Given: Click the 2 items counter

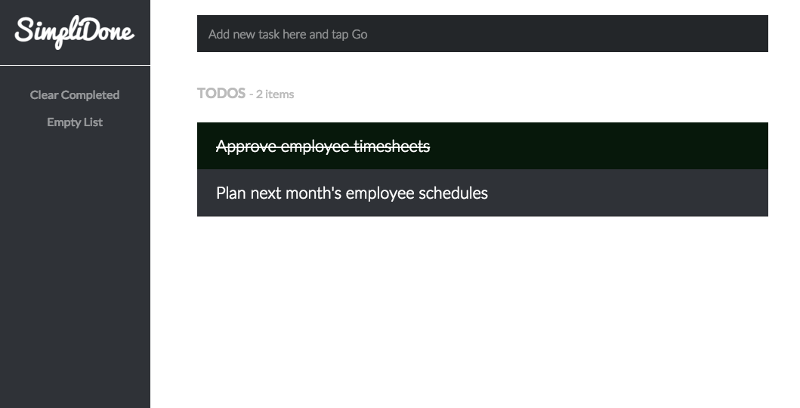Looking at the screenshot, I should 275,94.
